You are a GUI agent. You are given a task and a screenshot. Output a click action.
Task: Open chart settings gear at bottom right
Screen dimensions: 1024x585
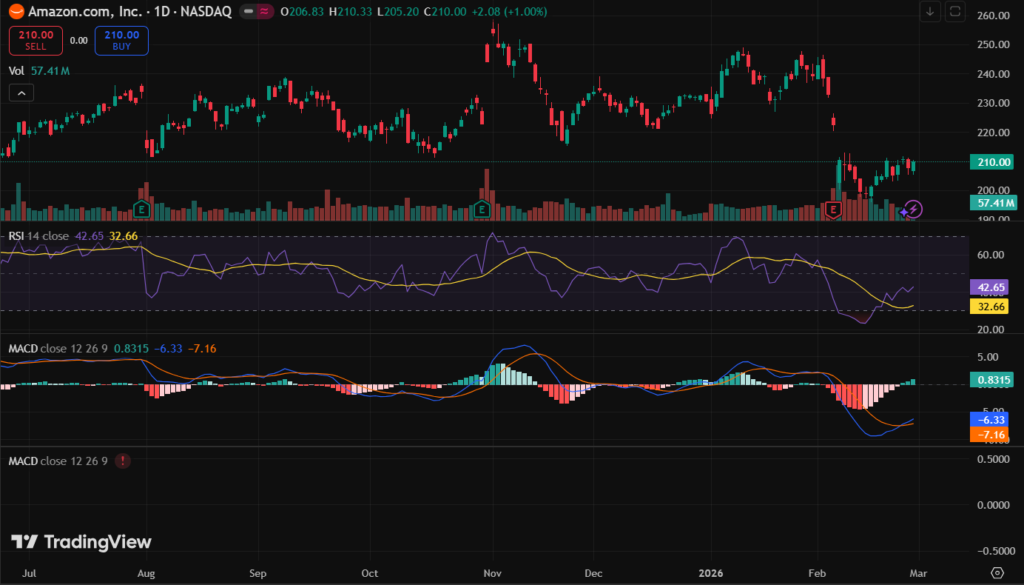click(x=996, y=571)
